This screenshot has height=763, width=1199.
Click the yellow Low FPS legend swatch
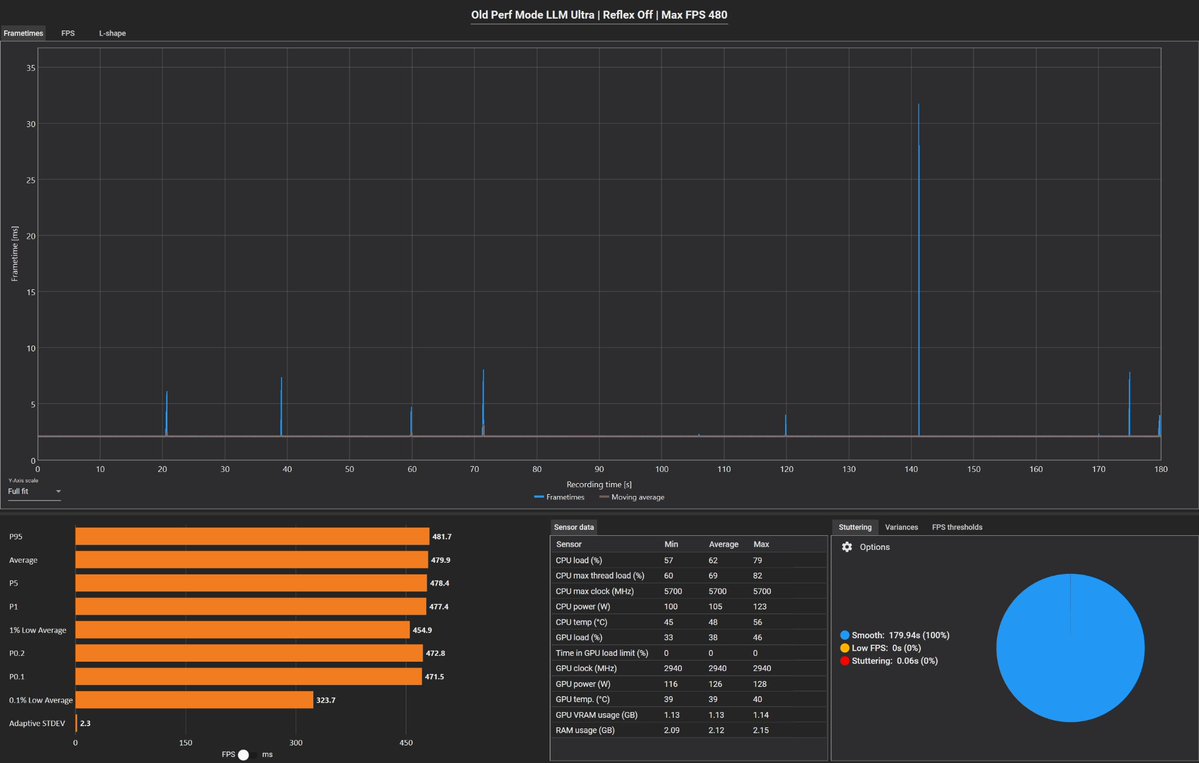click(x=844, y=648)
